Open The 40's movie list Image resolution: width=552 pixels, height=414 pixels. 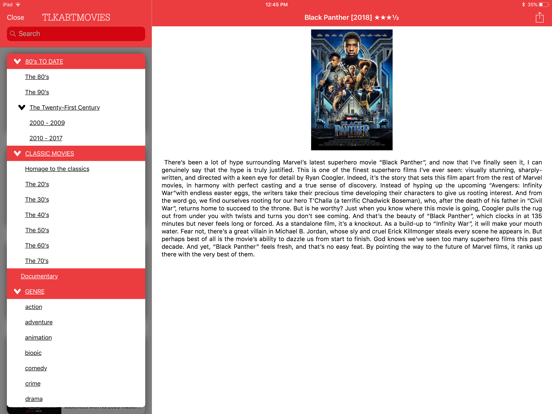[x=37, y=215]
